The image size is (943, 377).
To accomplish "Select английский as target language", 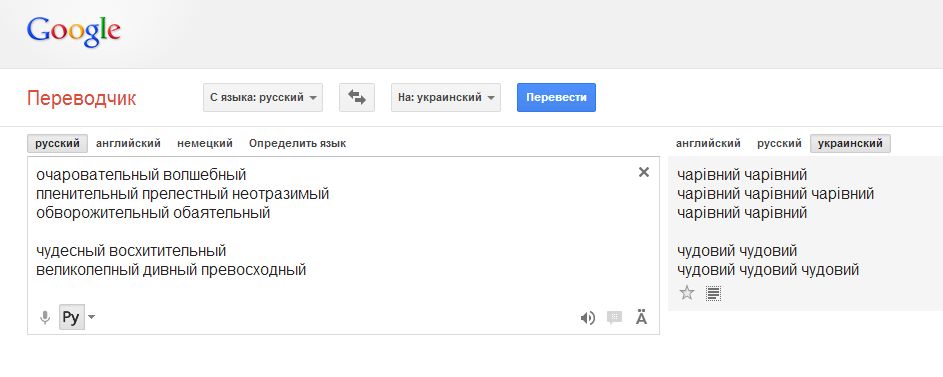I will pos(708,144).
